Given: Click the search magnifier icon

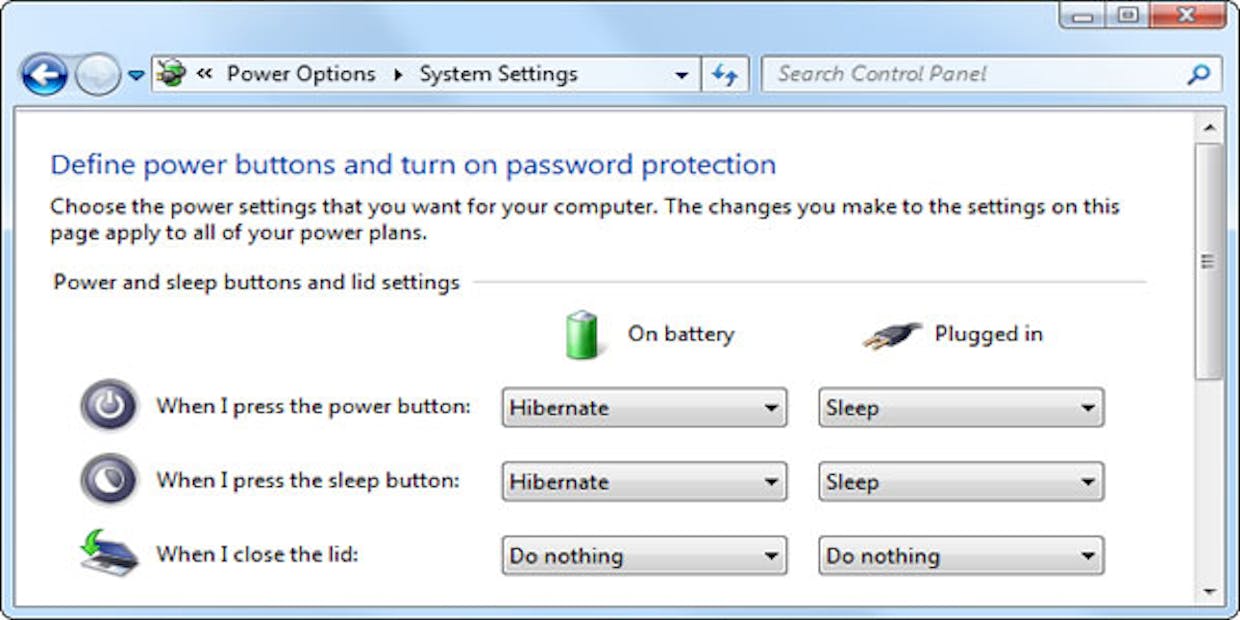Looking at the screenshot, I should point(1198,74).
